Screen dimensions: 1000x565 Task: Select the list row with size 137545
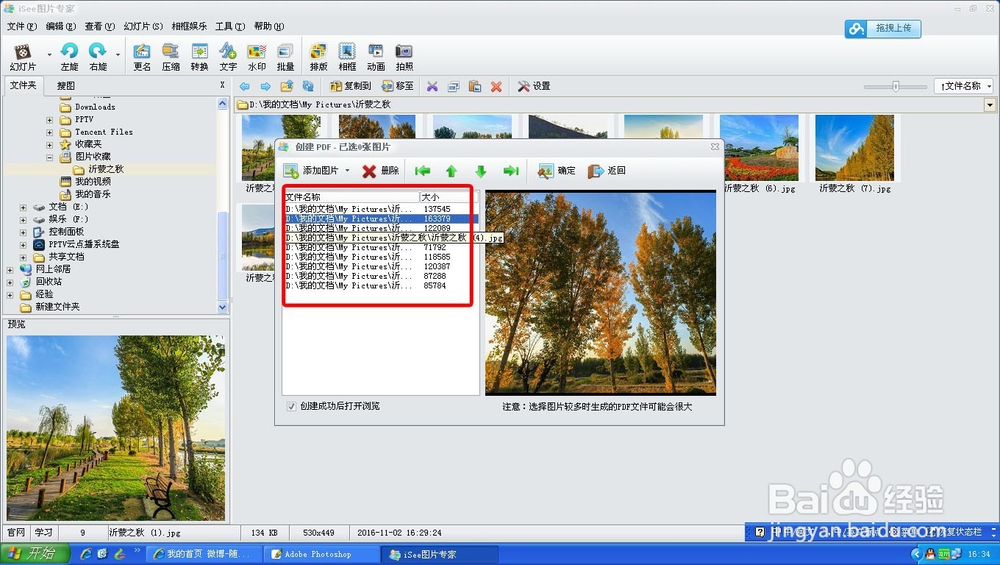pos(381,209)
